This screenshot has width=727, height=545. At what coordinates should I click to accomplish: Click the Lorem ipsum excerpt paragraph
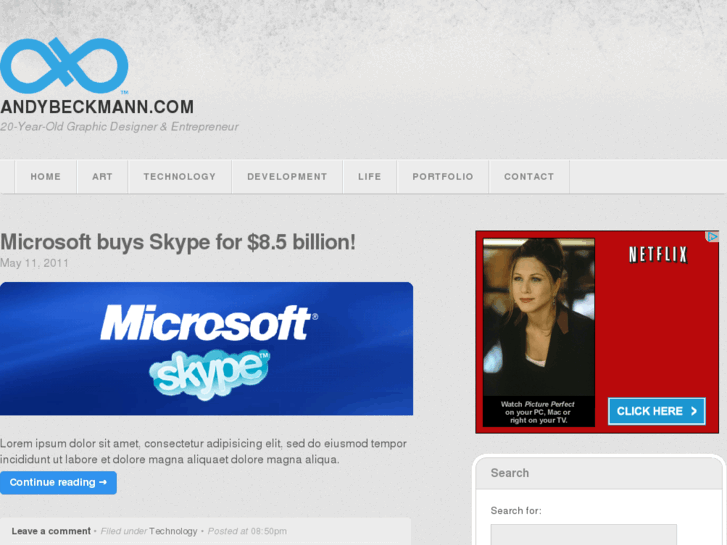[204, 452]
